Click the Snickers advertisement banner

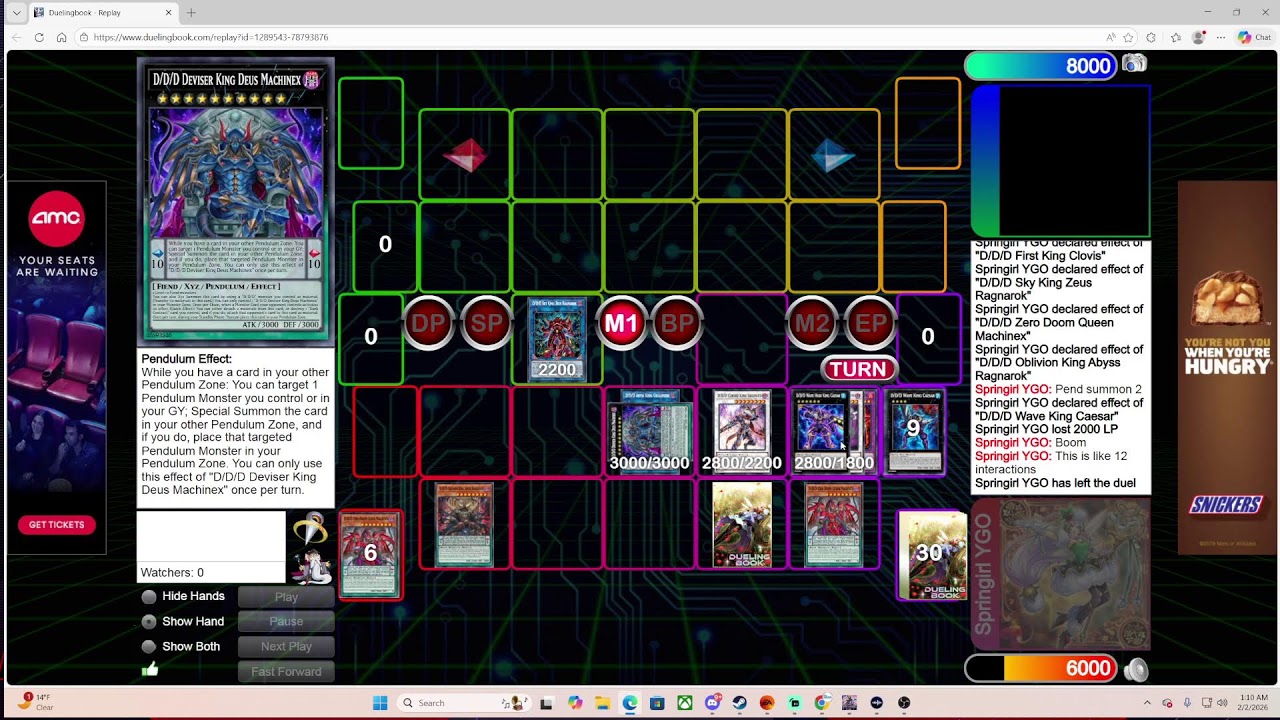tap(1227, 367)
